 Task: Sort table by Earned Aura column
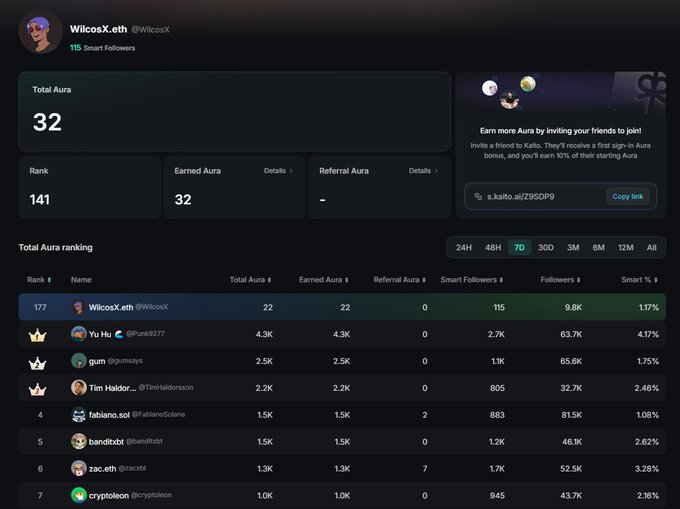click(324, 280)
